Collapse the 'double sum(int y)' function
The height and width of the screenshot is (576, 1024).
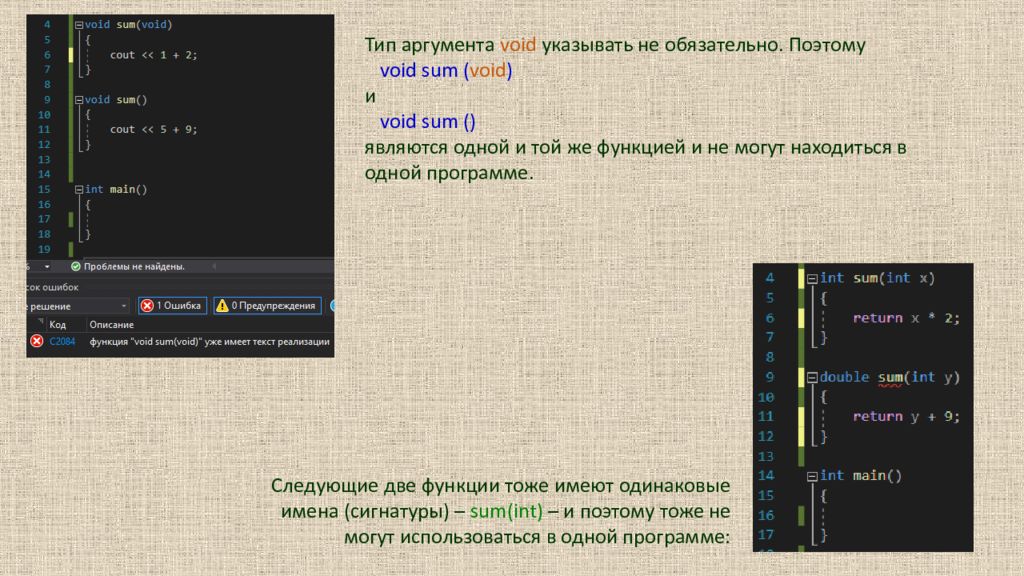pos(812,377)
